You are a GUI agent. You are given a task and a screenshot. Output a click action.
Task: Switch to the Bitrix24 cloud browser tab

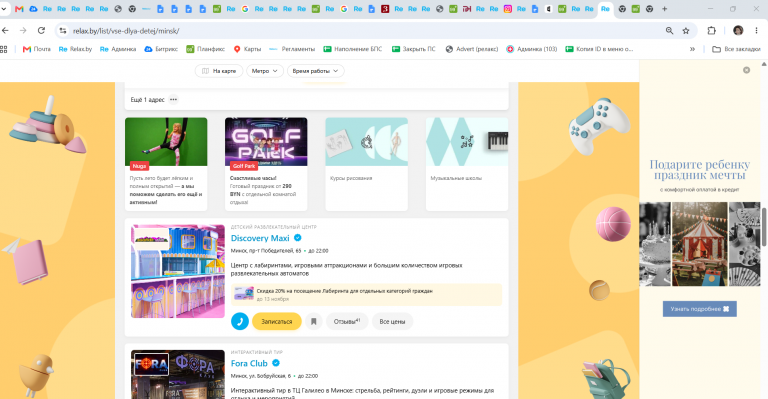(33, 9)
